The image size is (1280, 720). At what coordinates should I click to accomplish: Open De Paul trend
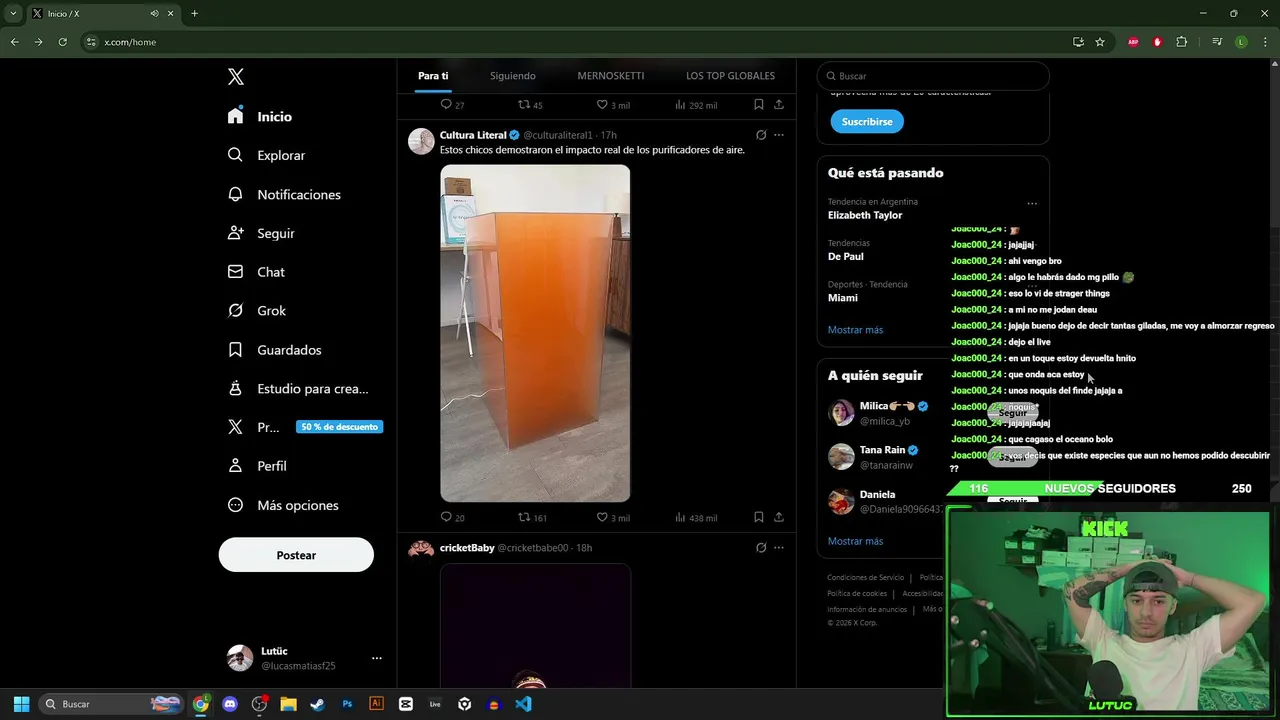(x=846, y=257)
